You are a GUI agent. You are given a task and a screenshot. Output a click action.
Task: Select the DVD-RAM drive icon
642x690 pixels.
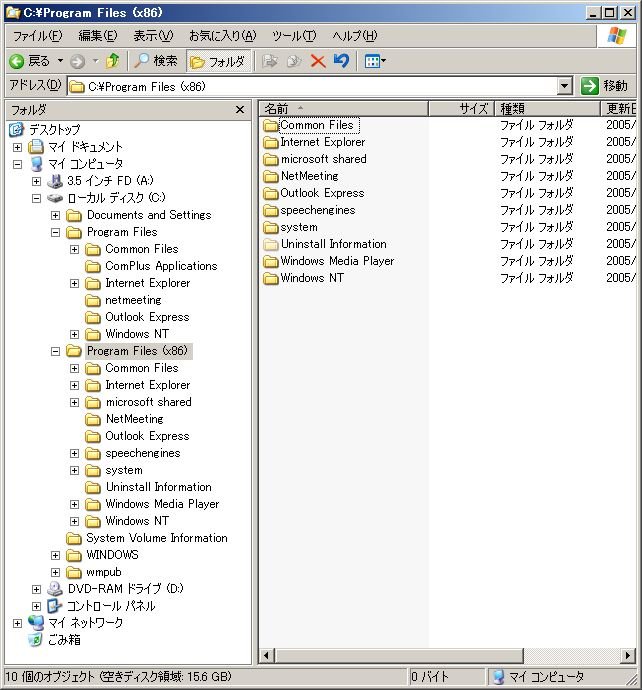55,589
